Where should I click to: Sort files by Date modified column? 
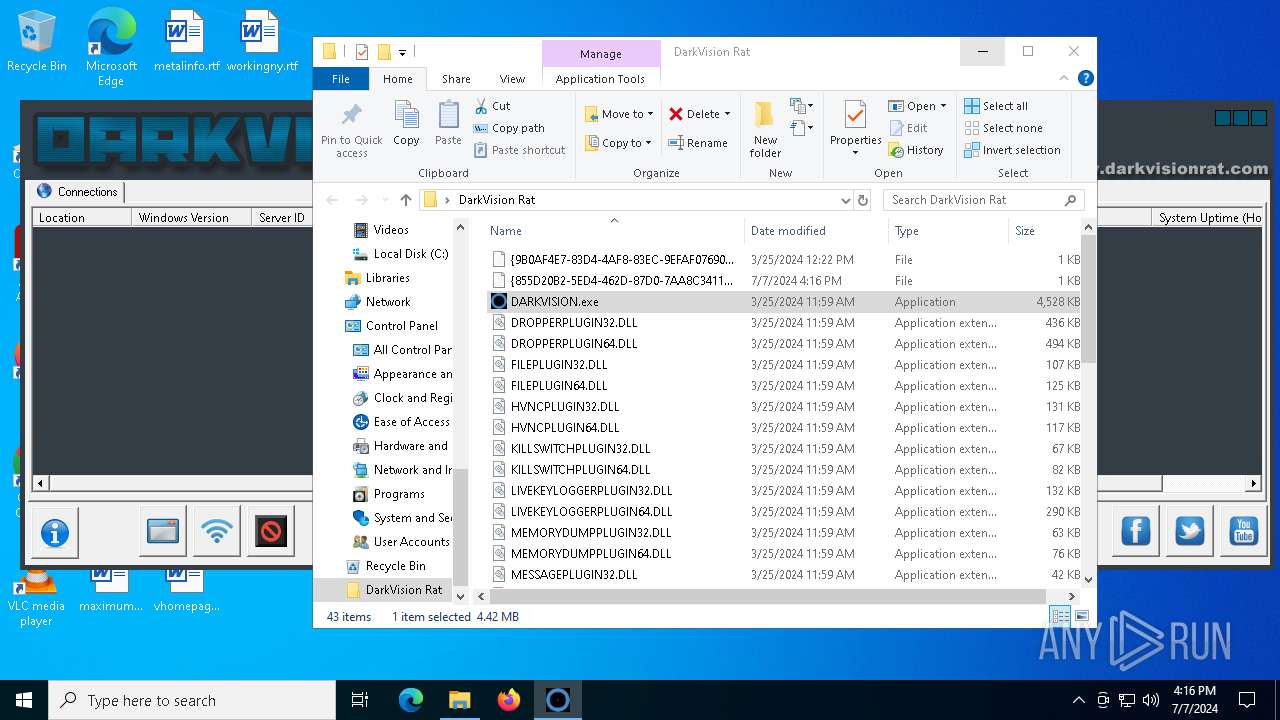tap(816, 231)
